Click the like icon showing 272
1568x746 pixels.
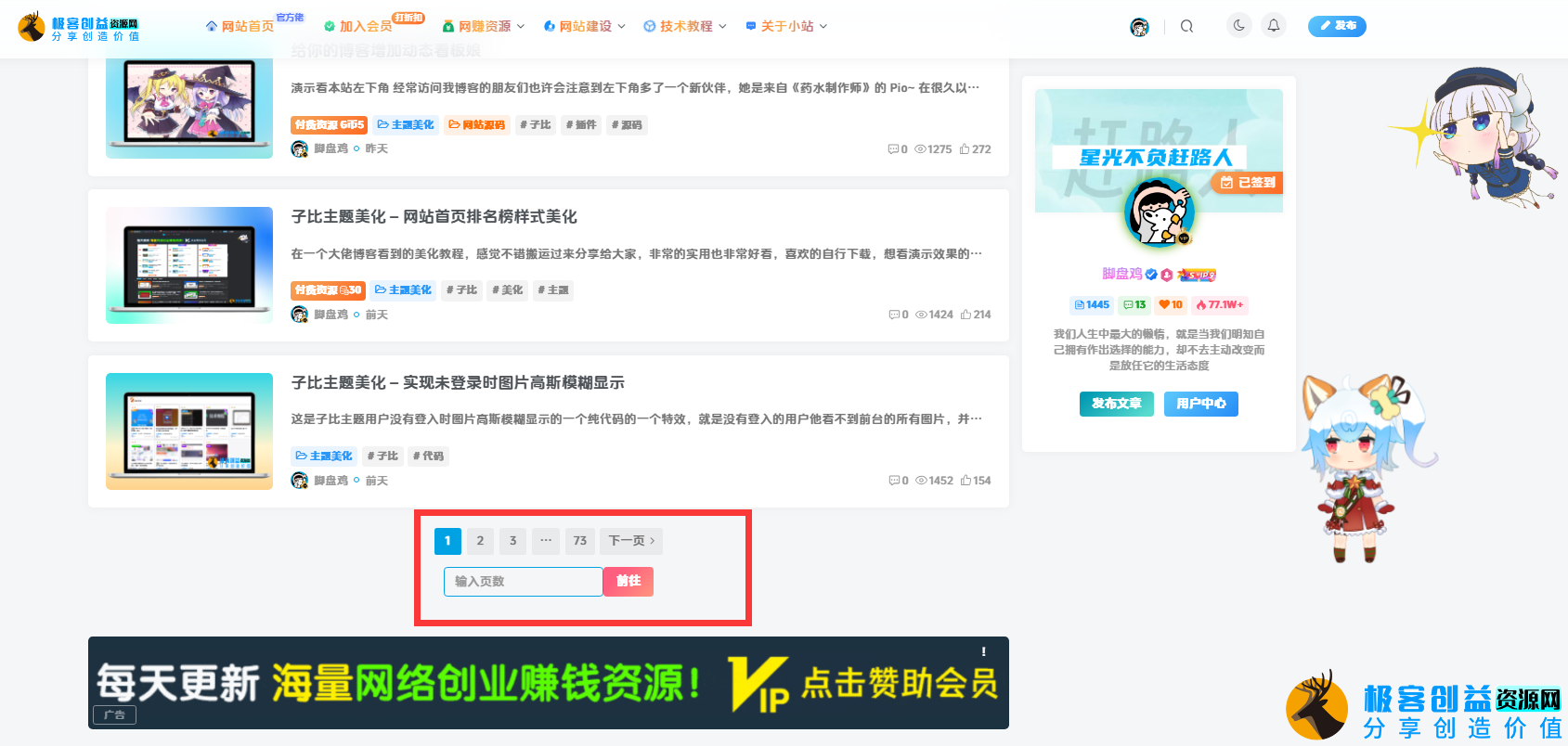pos(965,148)
